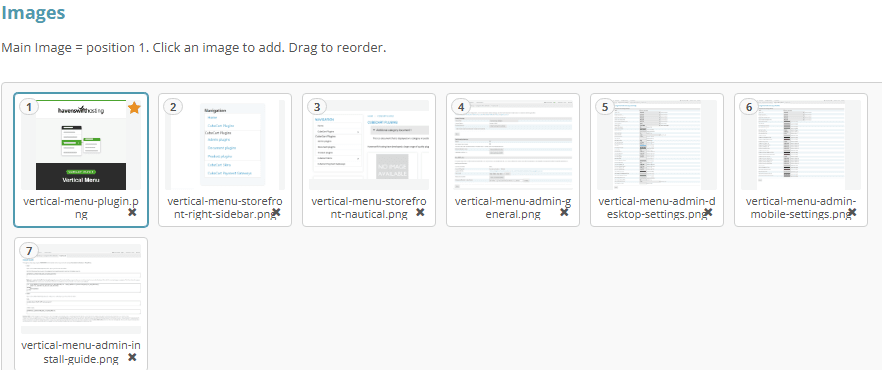
Task: Select thumbnail of admin install guide image
Action: click(x=81, y=290)
